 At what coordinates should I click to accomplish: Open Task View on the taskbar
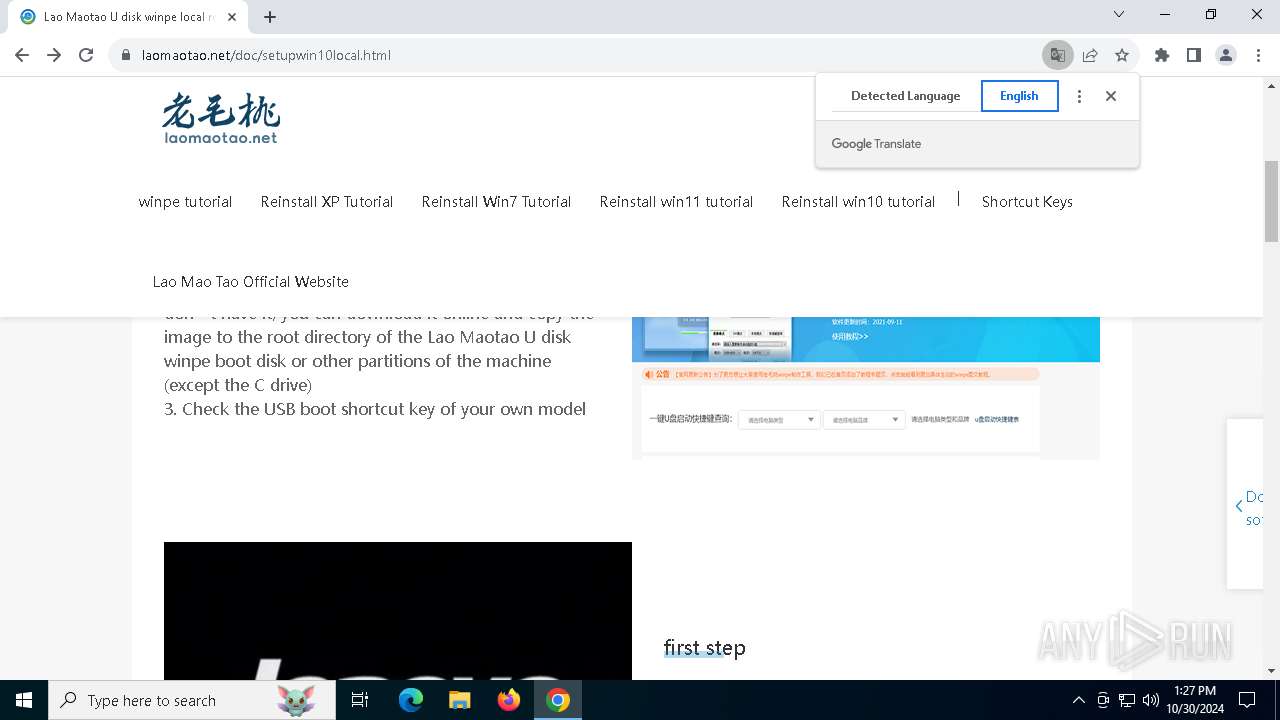pos(360,700)
